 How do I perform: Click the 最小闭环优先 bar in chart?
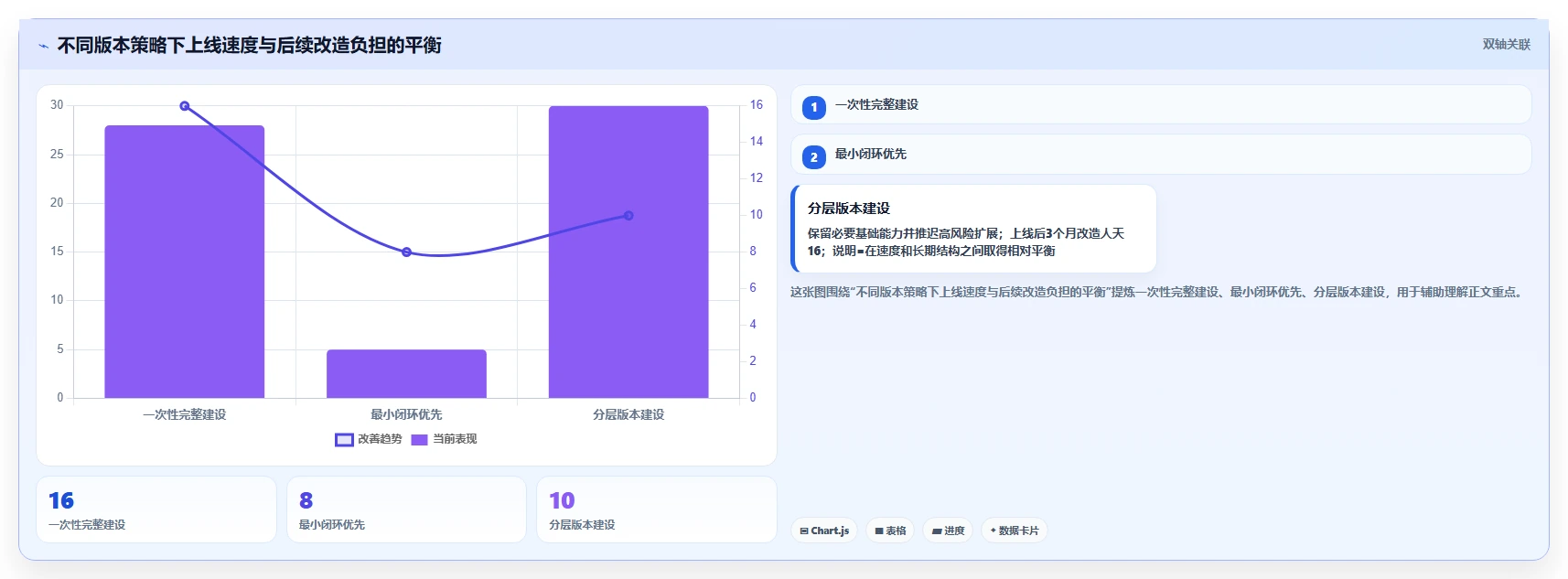(406, 373)
